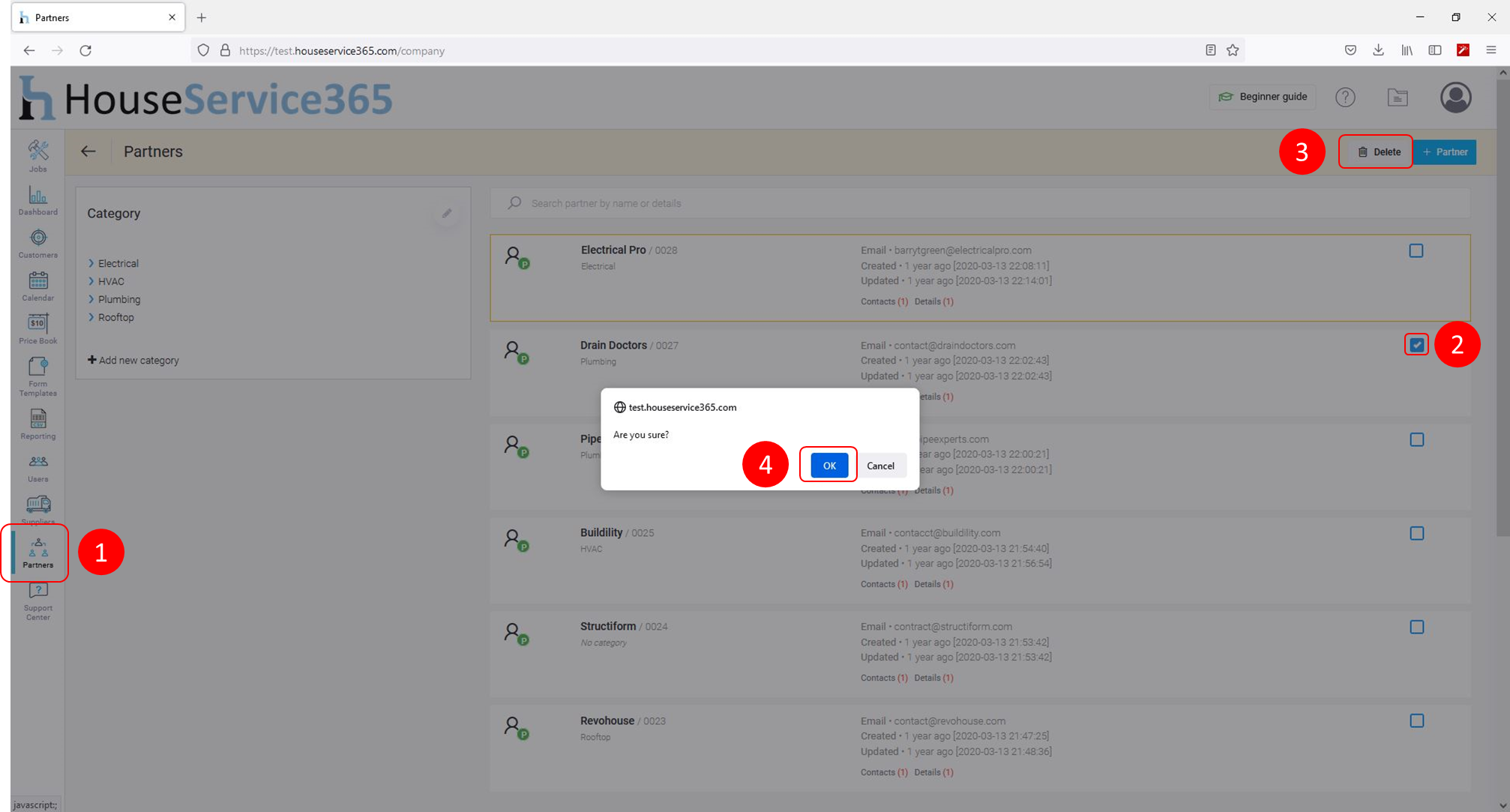The image size is (1510, 812).
Task: Click the back arrow beside Partners
Action: (x=88, y=151)
